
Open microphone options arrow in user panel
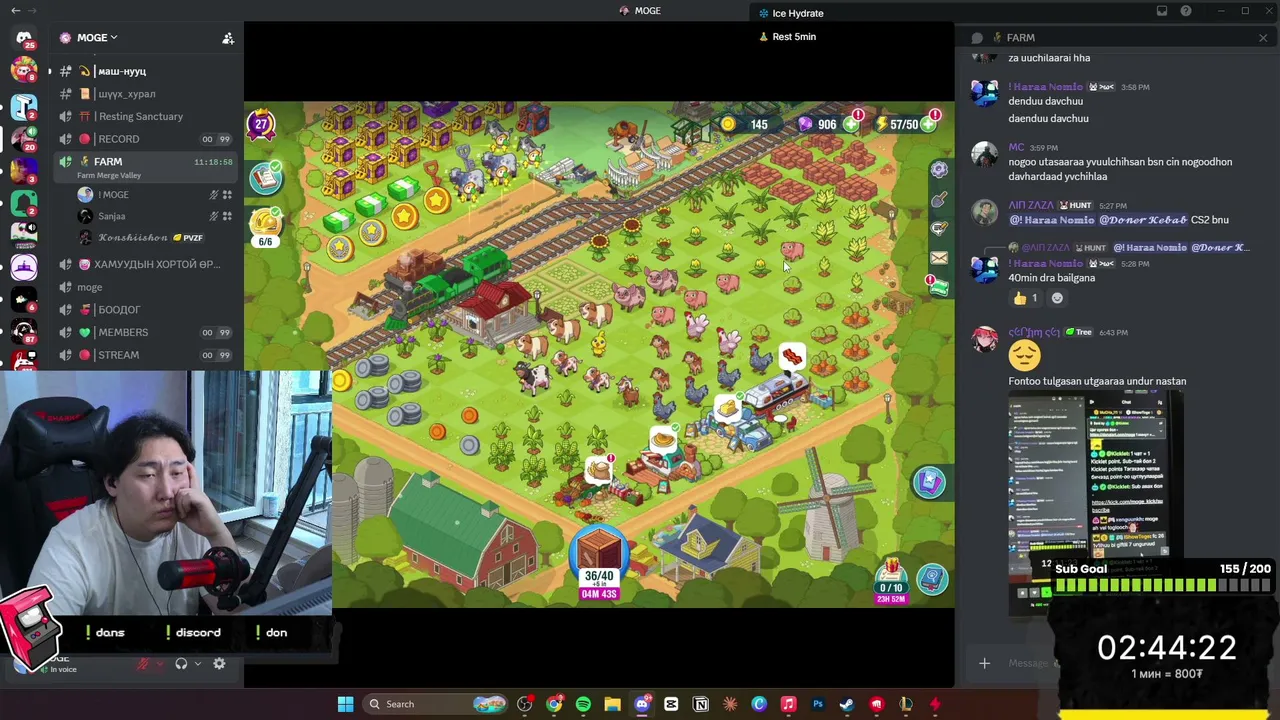pos(159,663)
